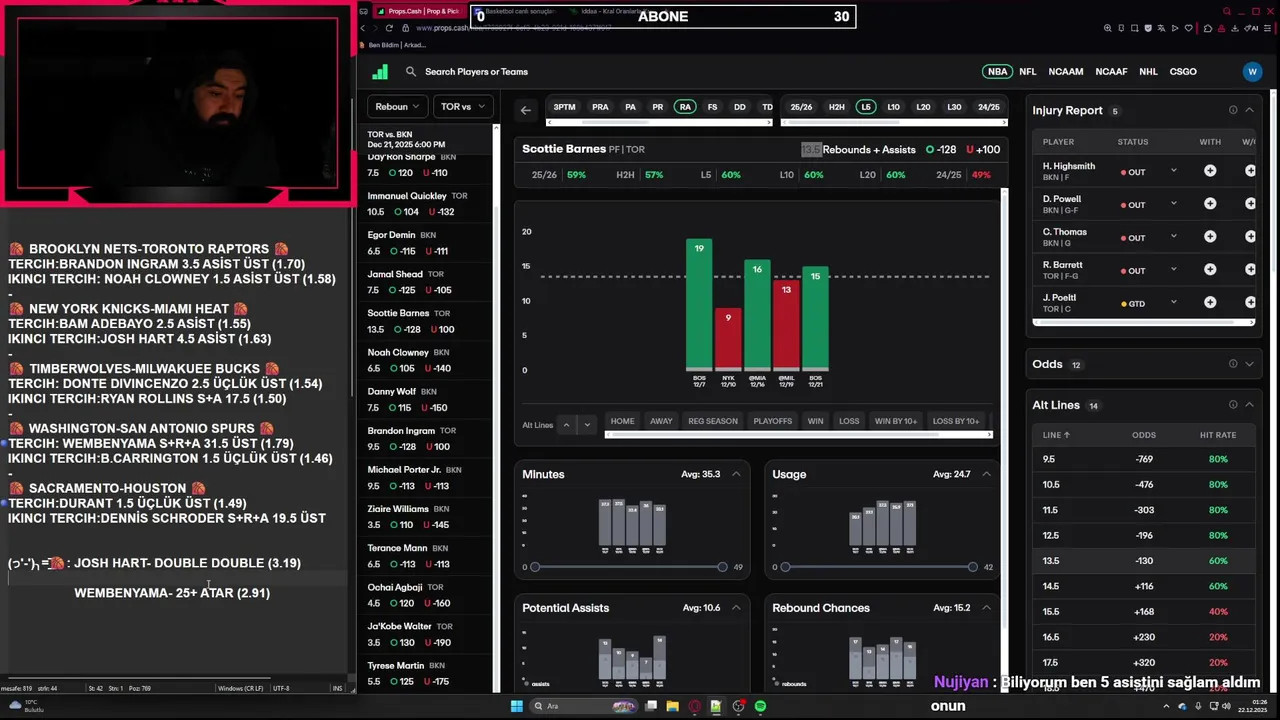Image resolution: width=1280 pixels, height=720 pixels.
Task: Open H. Highsmith status dropdown
Action: pyautogui.click(x=1173, y=171)
